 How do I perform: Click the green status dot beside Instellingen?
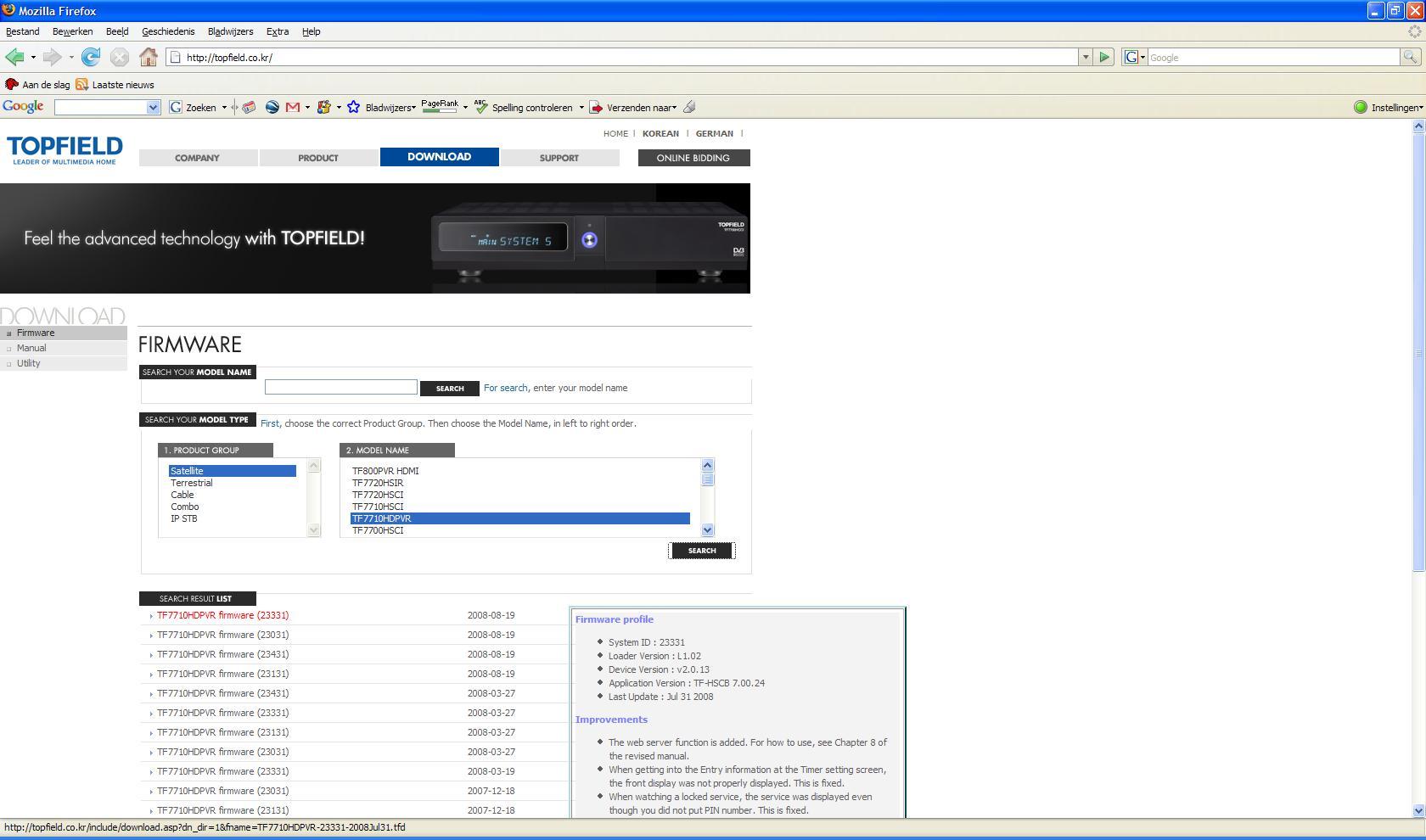(1361, 107)
